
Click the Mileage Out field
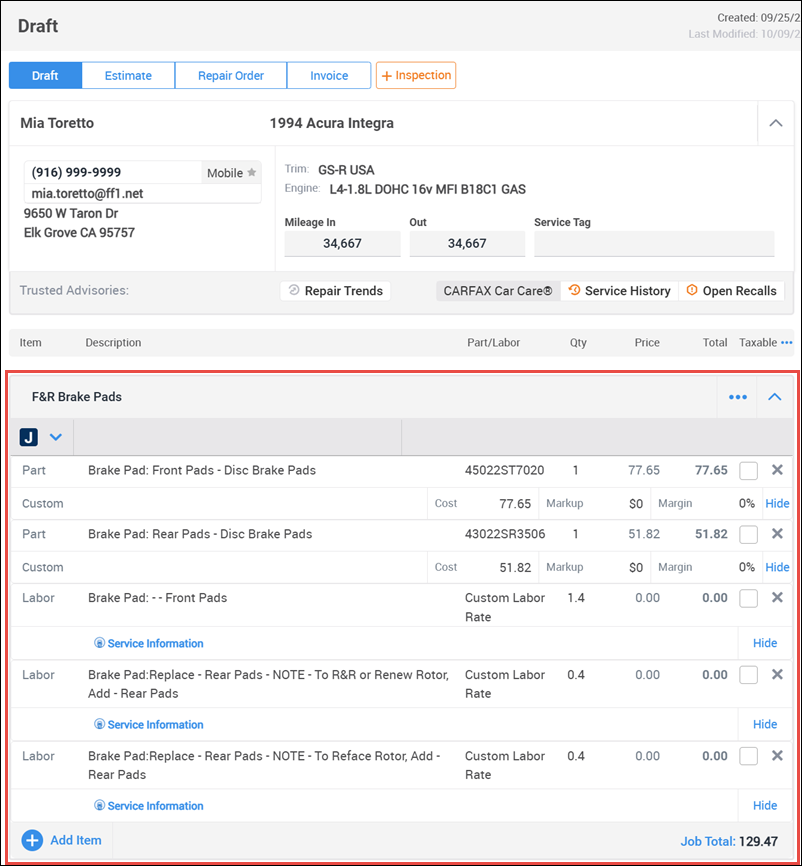pyautogui.click(x=467, y=244)
